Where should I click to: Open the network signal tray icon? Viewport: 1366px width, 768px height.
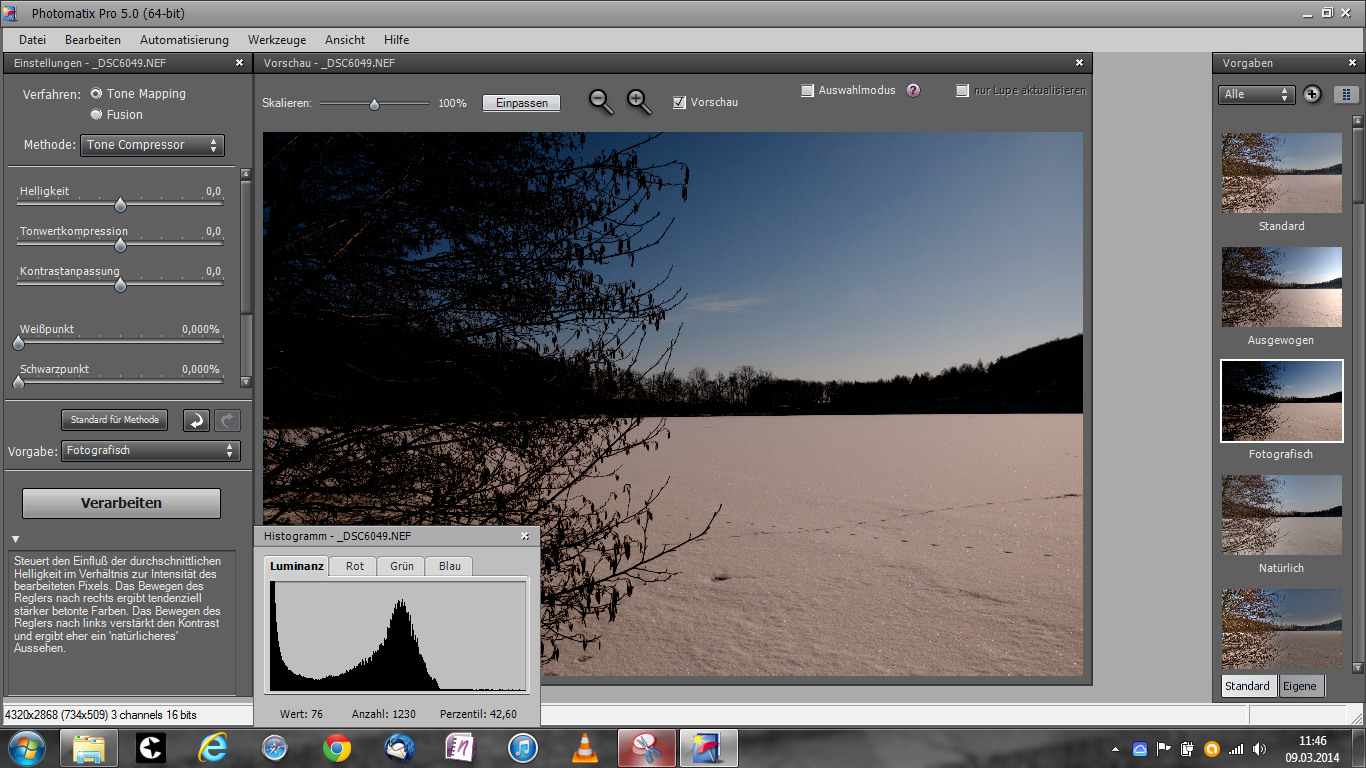tap(1236, 749)
